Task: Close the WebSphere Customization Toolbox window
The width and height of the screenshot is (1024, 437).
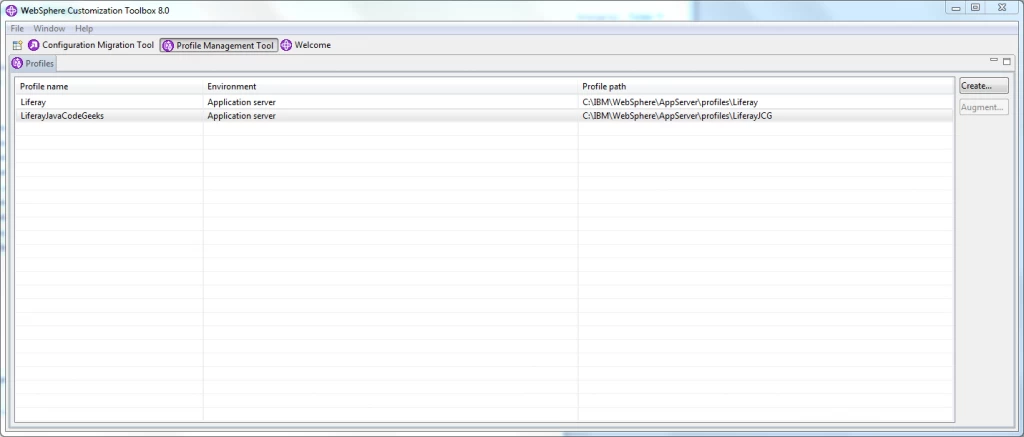Action: tap(1002, 8)
